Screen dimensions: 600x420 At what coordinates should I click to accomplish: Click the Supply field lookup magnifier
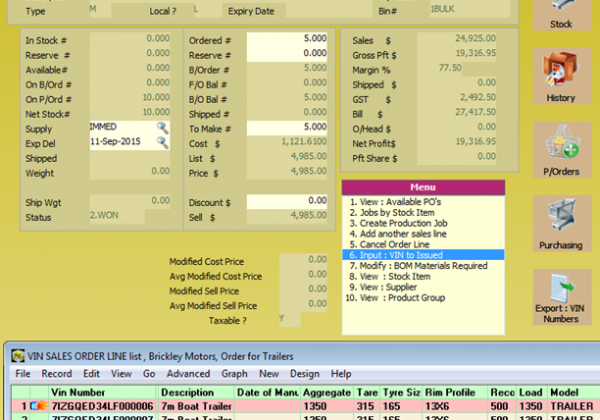[x=162, y=127]
